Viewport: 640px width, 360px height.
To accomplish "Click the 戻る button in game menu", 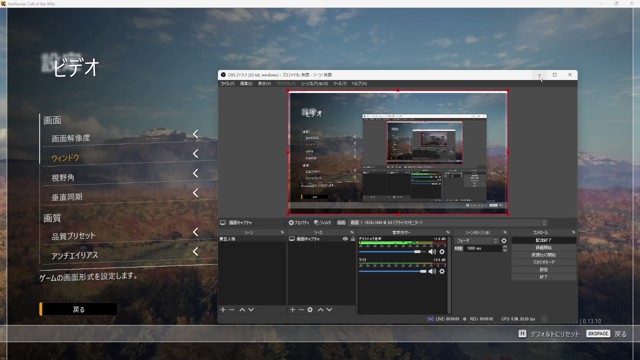I will point(78,309).
